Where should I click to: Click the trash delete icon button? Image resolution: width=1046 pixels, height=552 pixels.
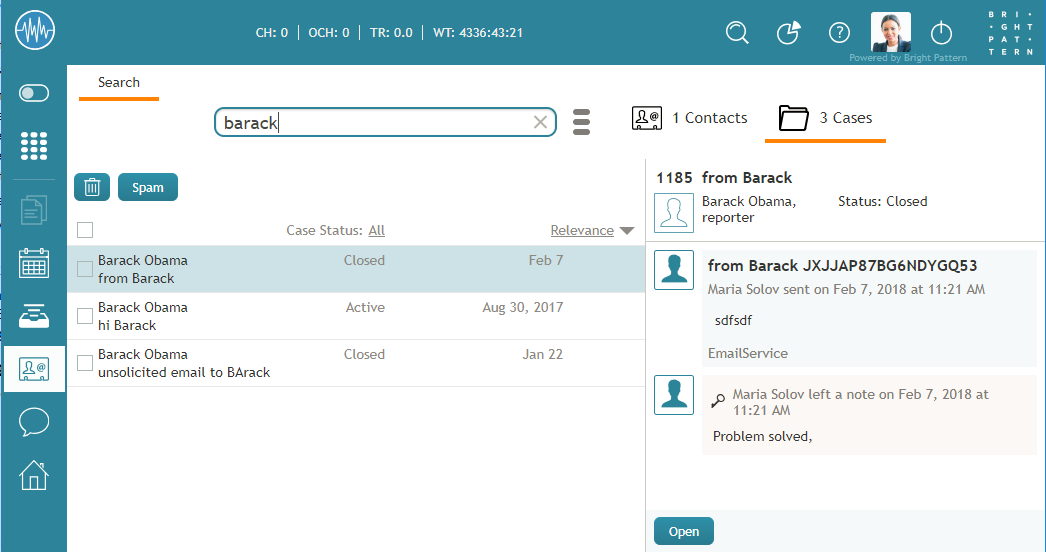pyautogui.click(x=92, y=187)
